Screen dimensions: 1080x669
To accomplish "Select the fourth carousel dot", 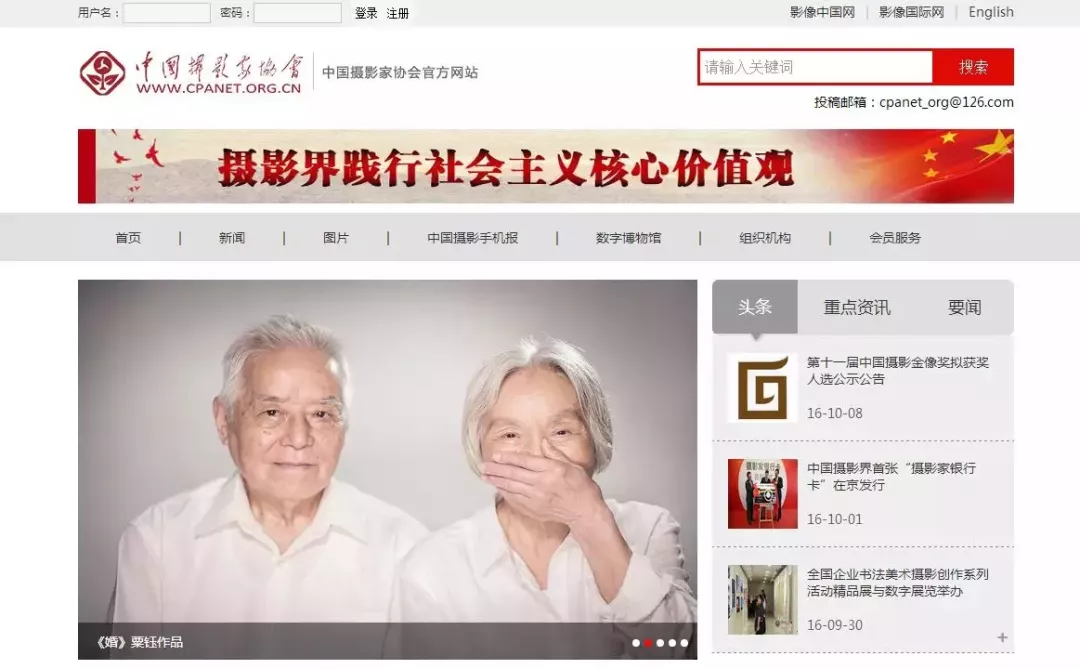I will click(x=672, y=643).
